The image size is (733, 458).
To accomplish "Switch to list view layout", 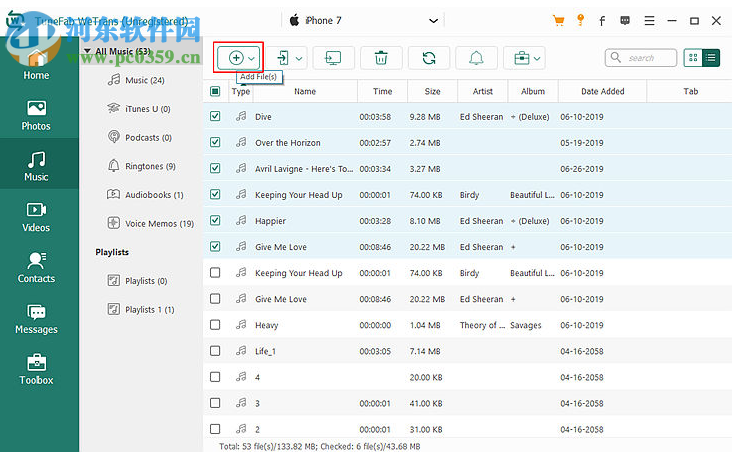I will click(711, 57).
